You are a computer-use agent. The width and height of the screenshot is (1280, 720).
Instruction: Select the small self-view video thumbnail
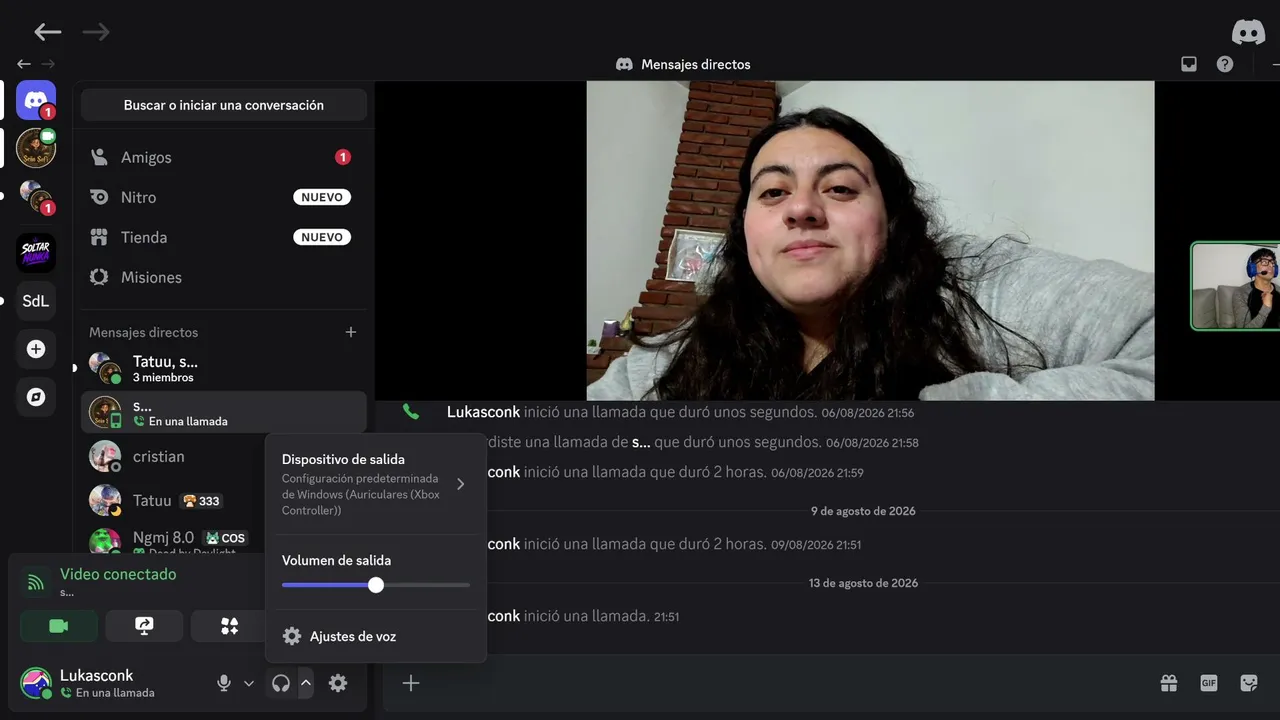(x=1236, y=286)
